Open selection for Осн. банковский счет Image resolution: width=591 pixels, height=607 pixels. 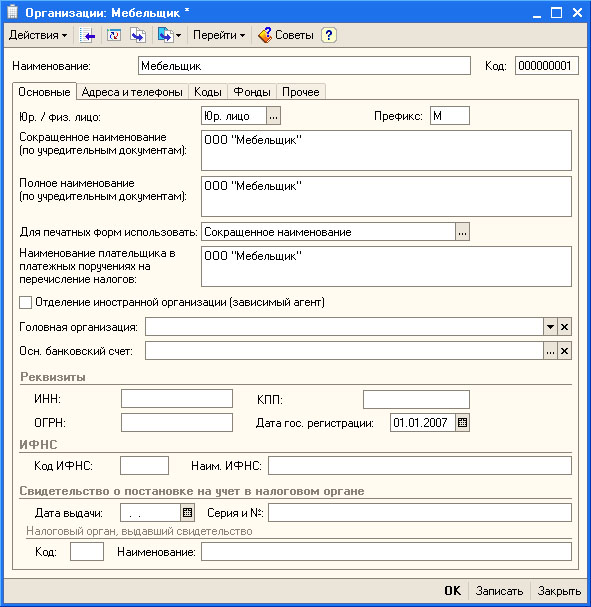pos(550,351)
